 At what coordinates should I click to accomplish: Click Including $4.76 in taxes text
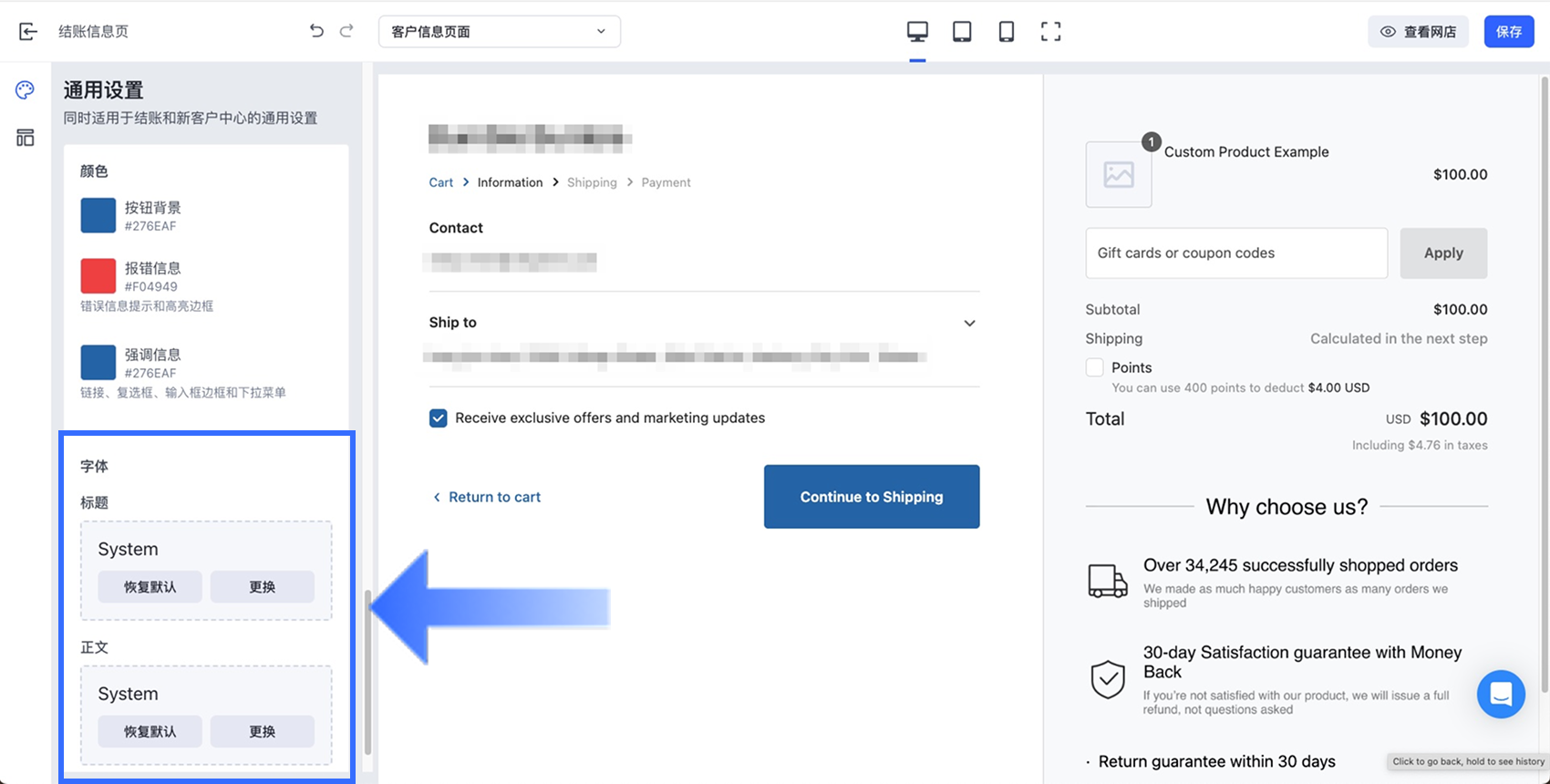click(x=1420, y=446)
